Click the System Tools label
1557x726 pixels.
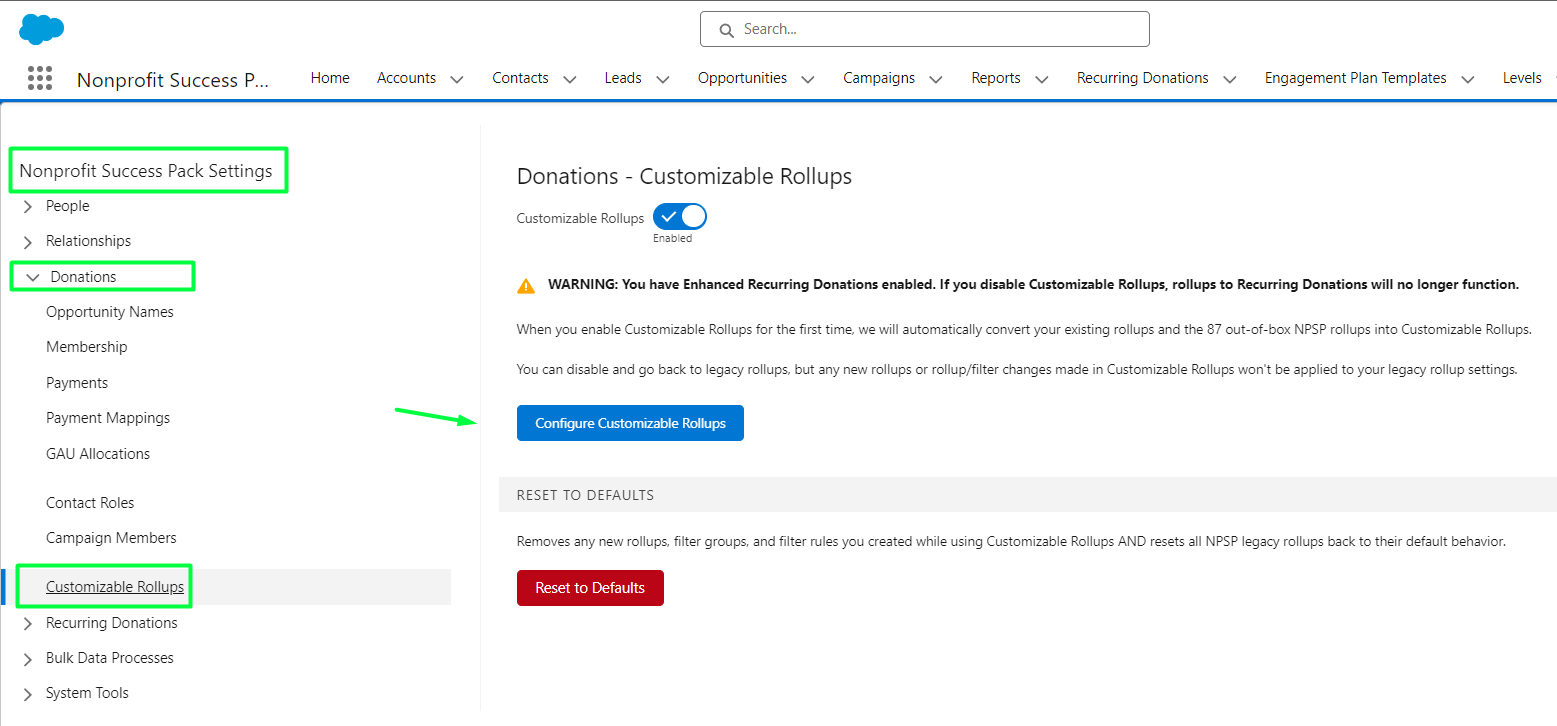click(x=87, y=693)
